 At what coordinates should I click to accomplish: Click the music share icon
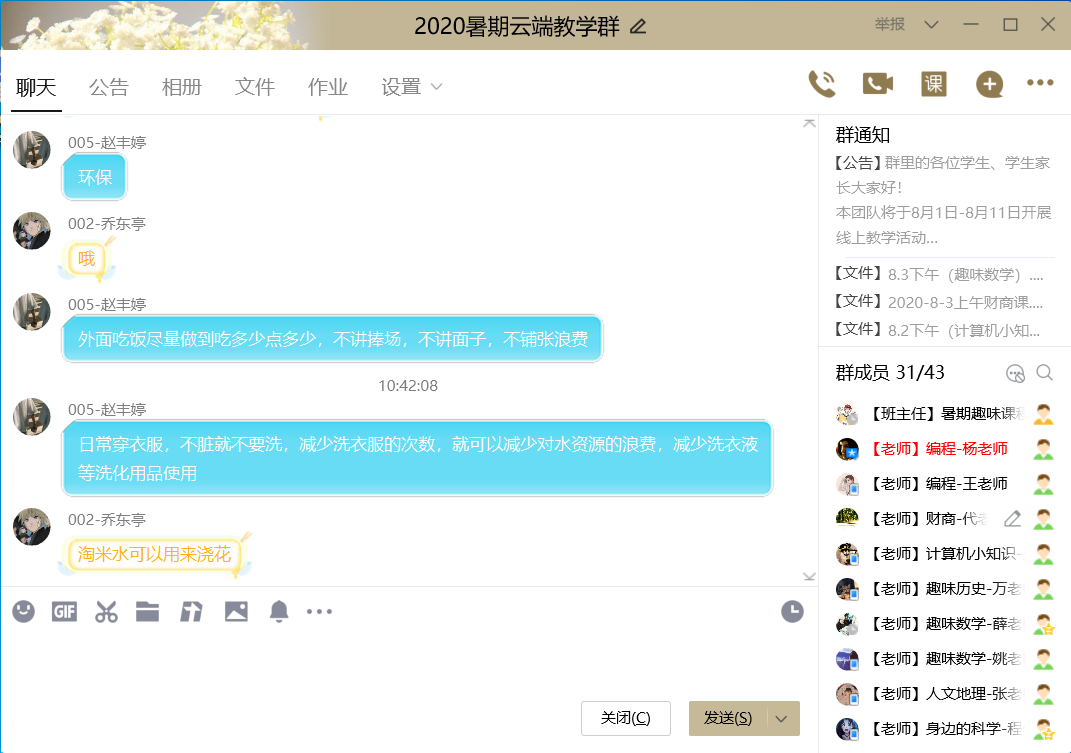[x=191, y=612]
